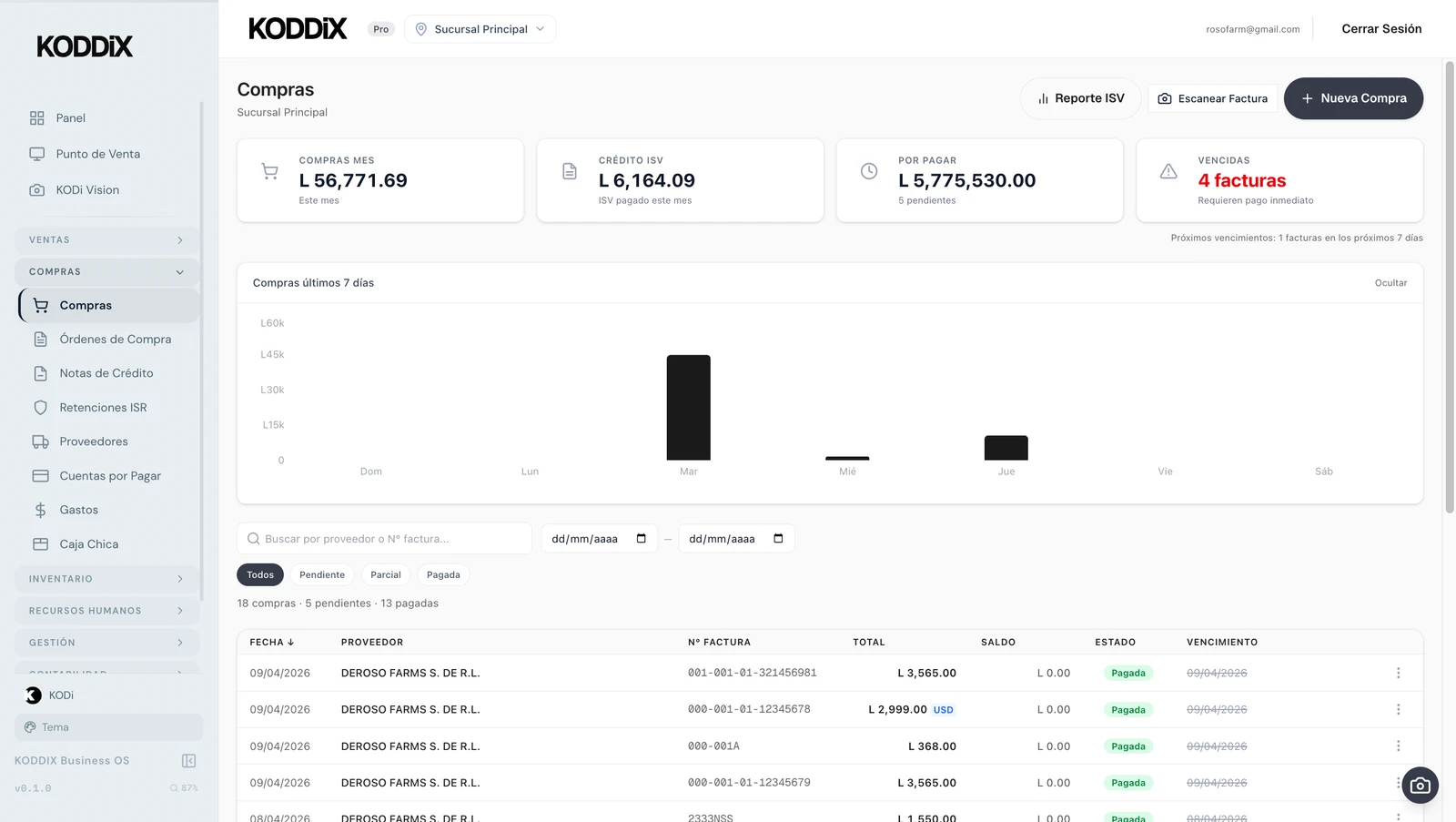This screenshot has width=1456, height=822.
Task: Select the Parcial filter chip
Action: pos(385,575)
